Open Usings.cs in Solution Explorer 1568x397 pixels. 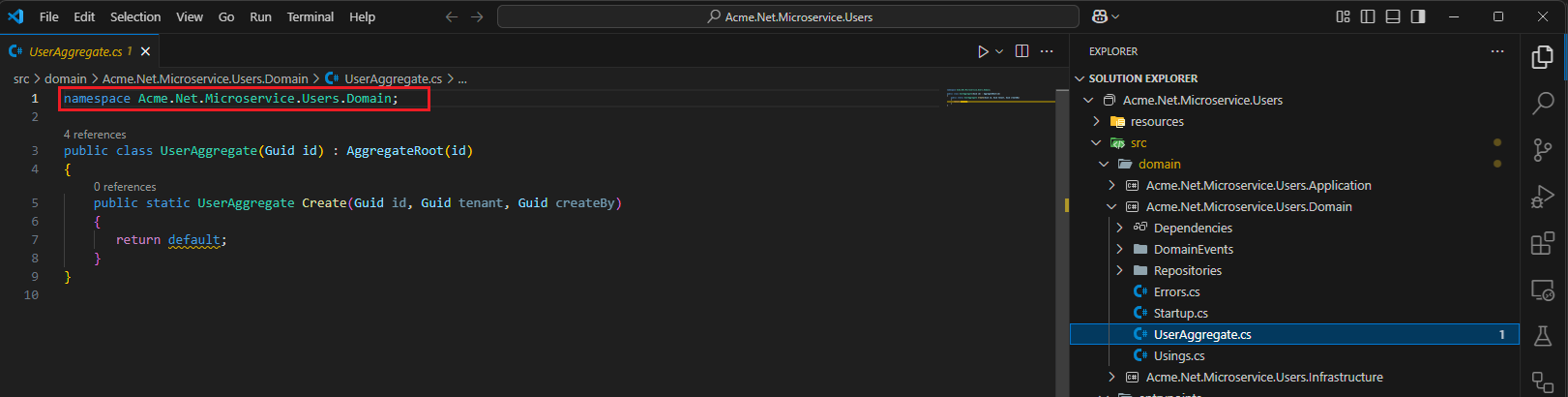tap(1179, 355)
